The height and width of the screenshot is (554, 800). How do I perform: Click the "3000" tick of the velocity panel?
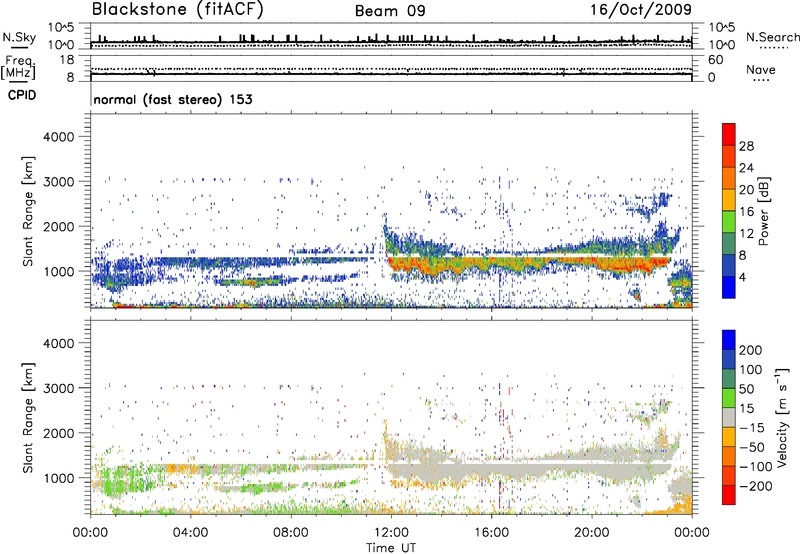[59, 388]
